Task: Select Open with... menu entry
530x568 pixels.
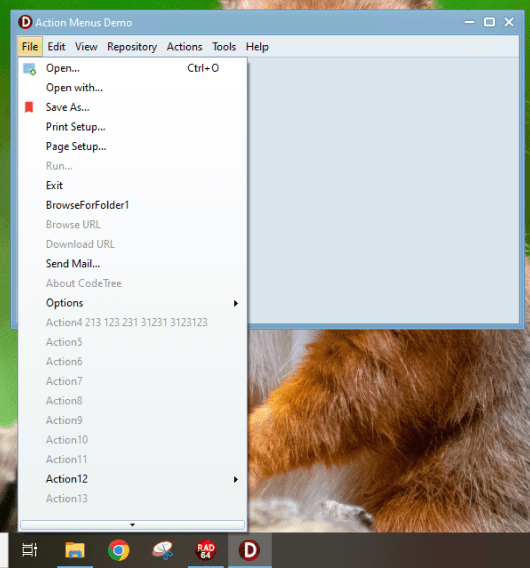Action: click(133, 88)
